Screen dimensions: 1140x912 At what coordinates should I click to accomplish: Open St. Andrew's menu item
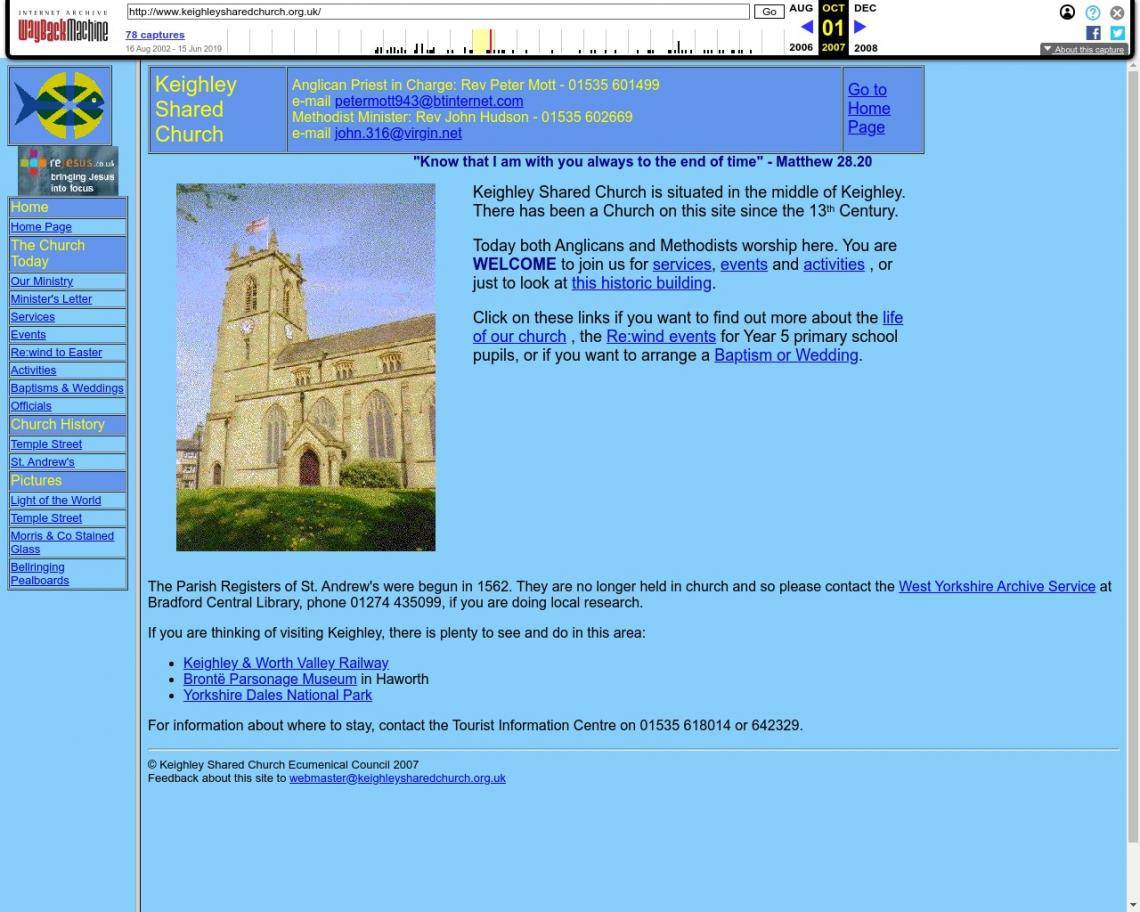pyautogui.click(x=42, y=462)
